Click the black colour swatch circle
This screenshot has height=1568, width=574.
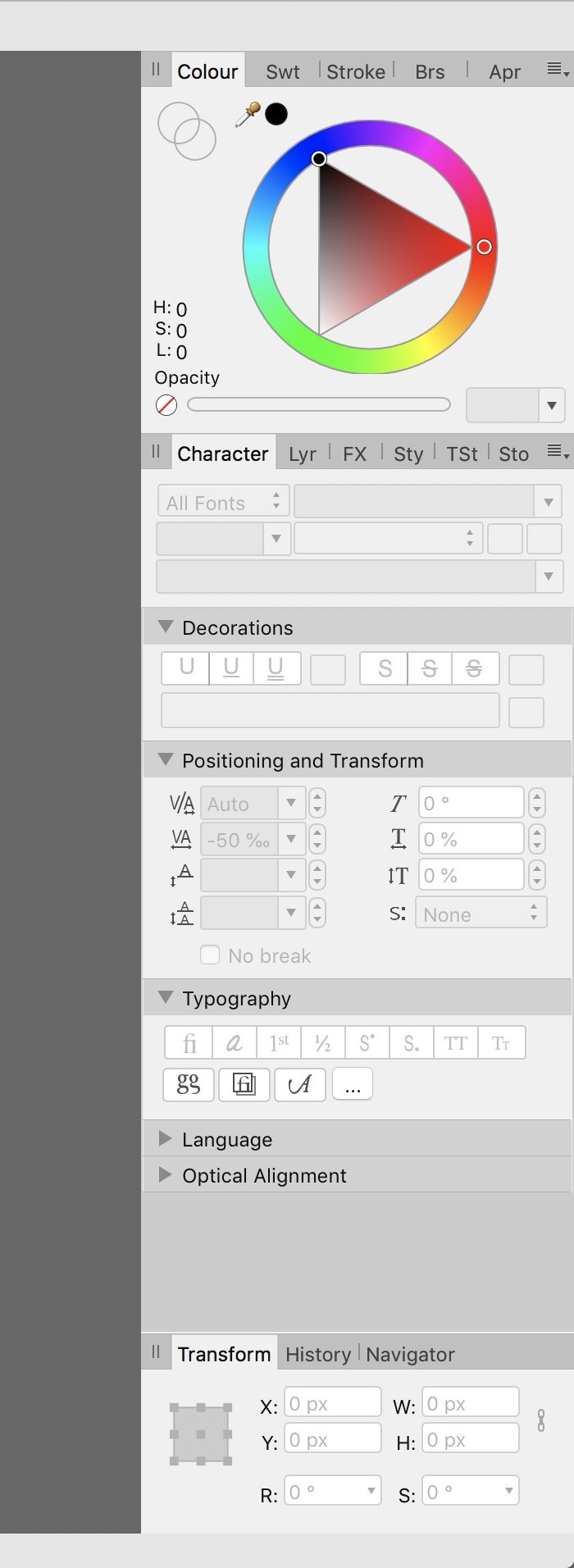click(276, 114)
